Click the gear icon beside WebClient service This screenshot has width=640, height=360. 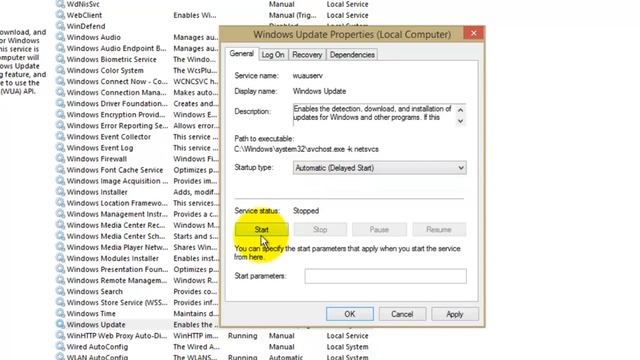60,15
